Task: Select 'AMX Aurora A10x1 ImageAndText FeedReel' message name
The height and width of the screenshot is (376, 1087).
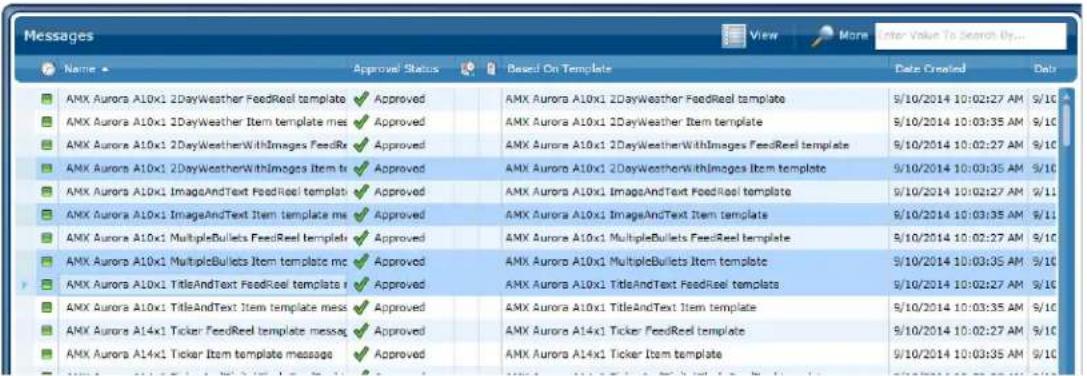Action: tap(205, 191)
